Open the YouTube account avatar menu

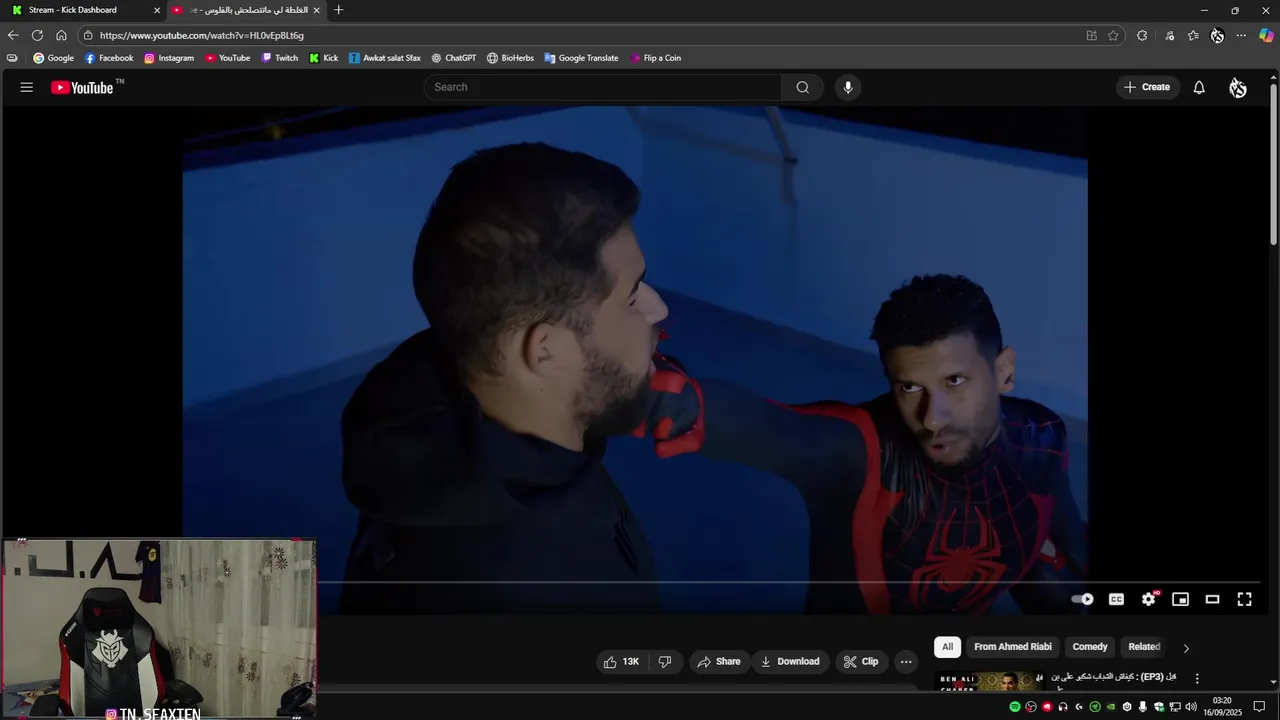1238,88
